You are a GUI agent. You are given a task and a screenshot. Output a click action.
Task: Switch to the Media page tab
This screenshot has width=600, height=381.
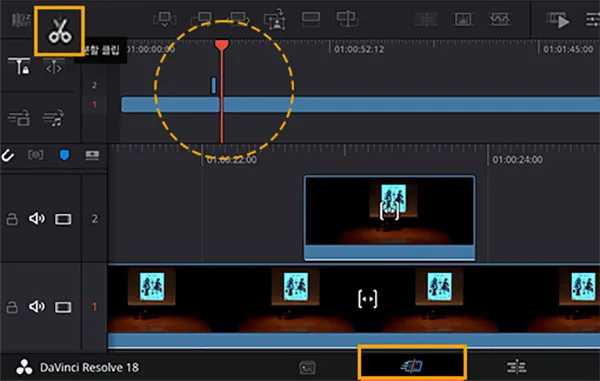click(x=307, y=367)
